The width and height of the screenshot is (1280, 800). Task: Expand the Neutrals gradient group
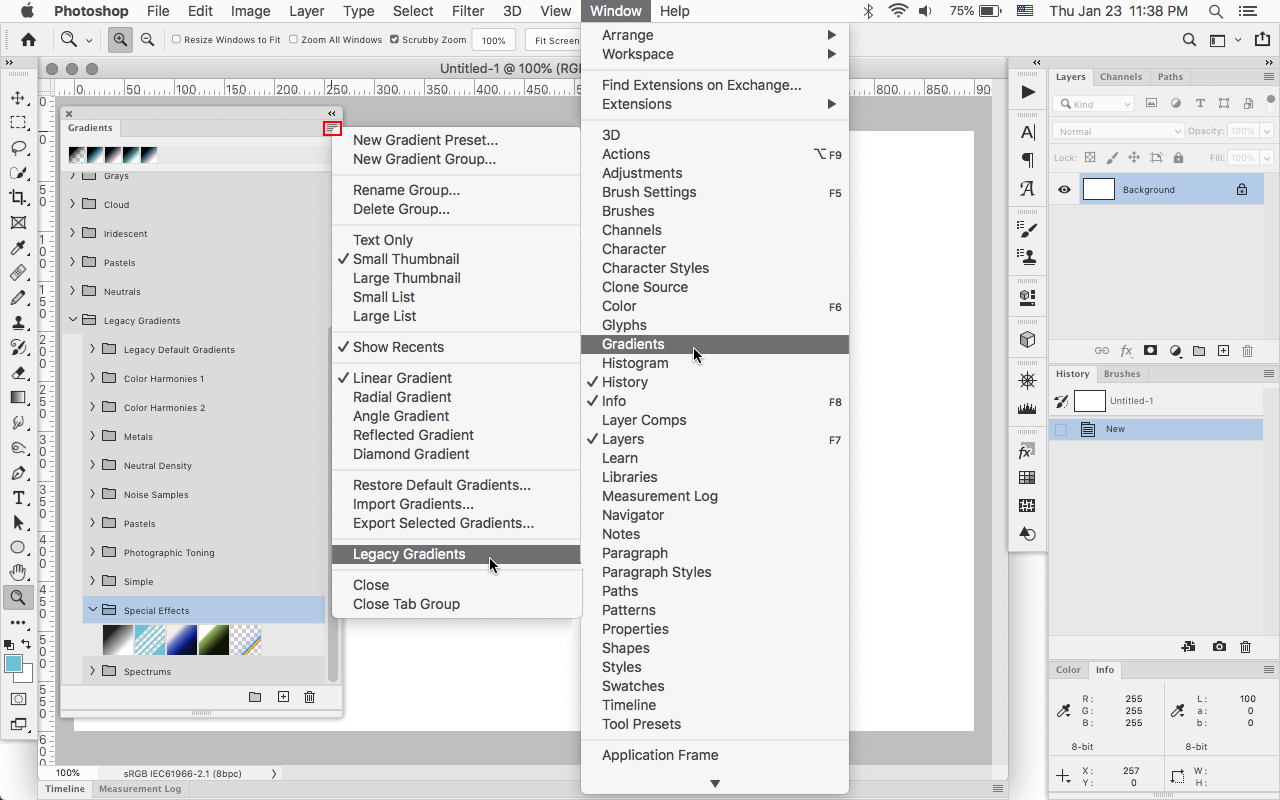point(73,291)
